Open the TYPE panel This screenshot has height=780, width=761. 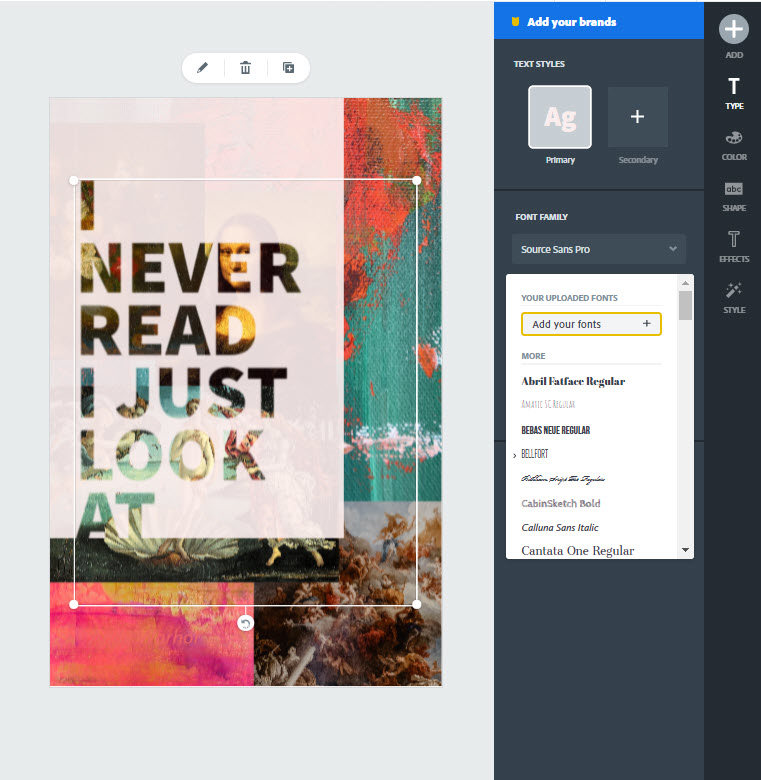coord(734,93)
